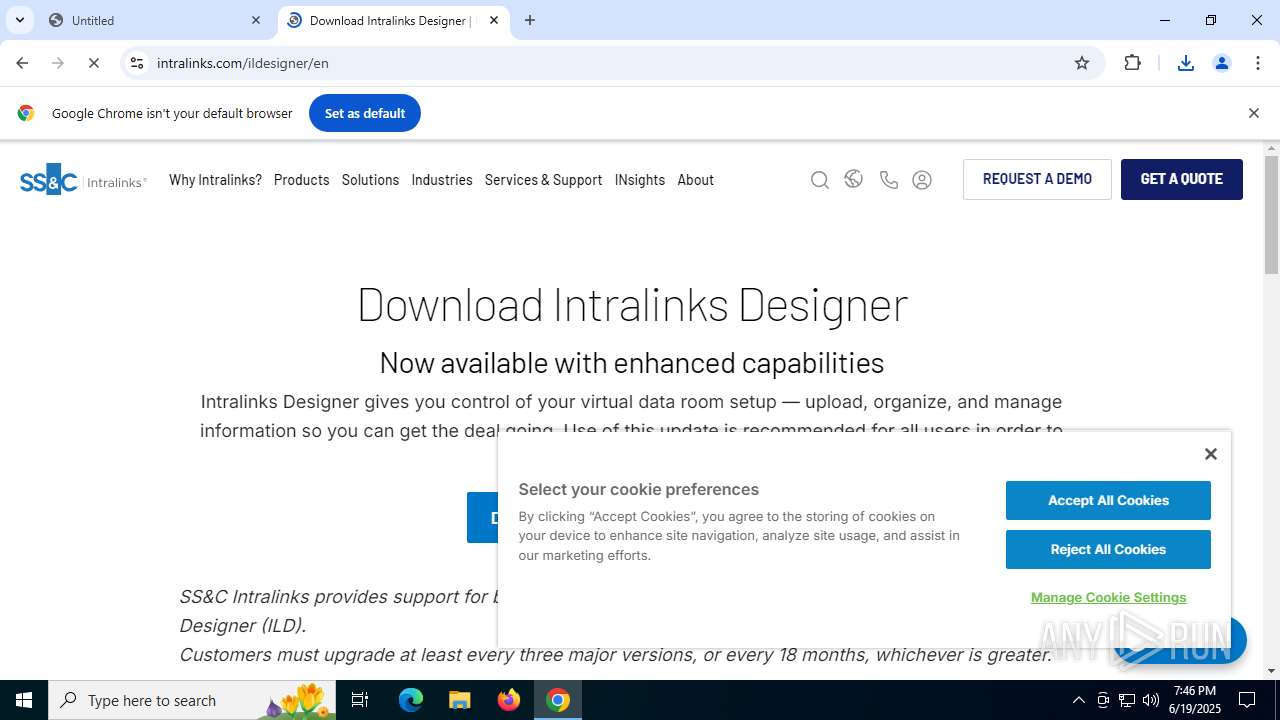Open the language globe icon
The image size is (1280, 720).
[853, 179]
